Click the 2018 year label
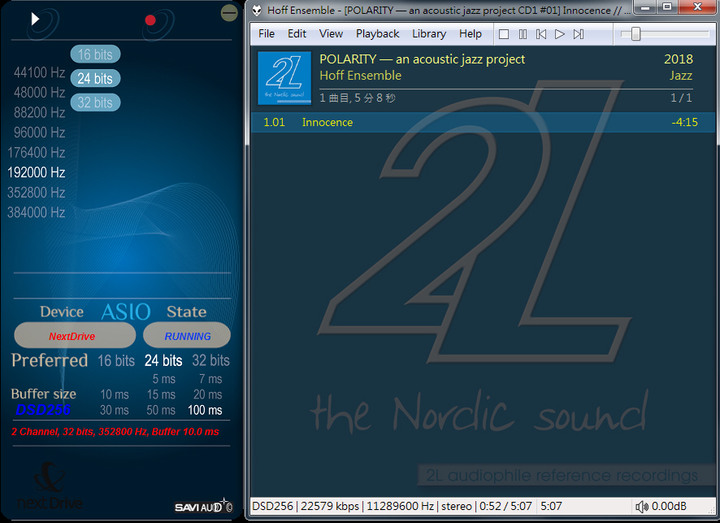 pos(678,59)
